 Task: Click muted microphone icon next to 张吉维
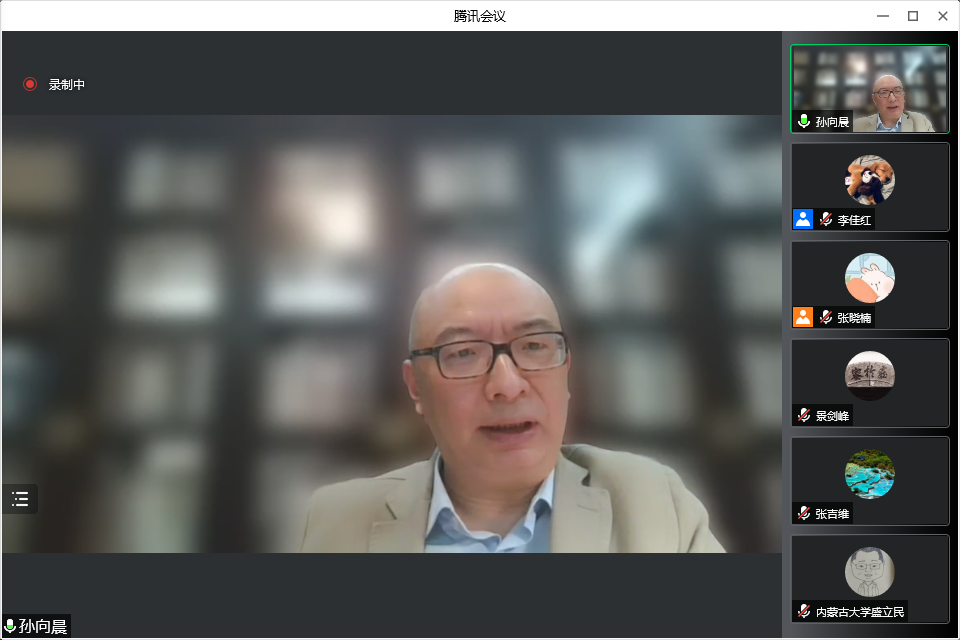pyautogui.click(x=804, y=513)
